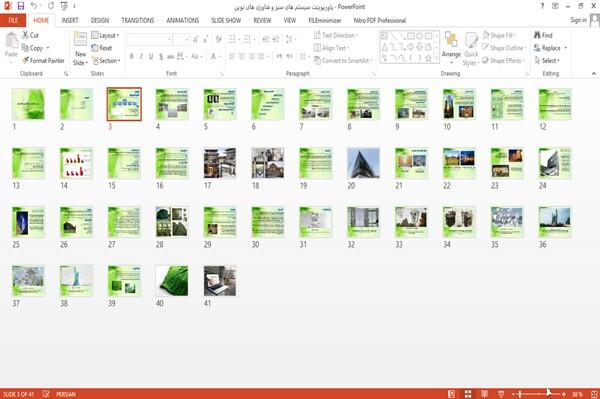
Task: Switch to the TRANSITIONS tab
Action: pos(138,20)
